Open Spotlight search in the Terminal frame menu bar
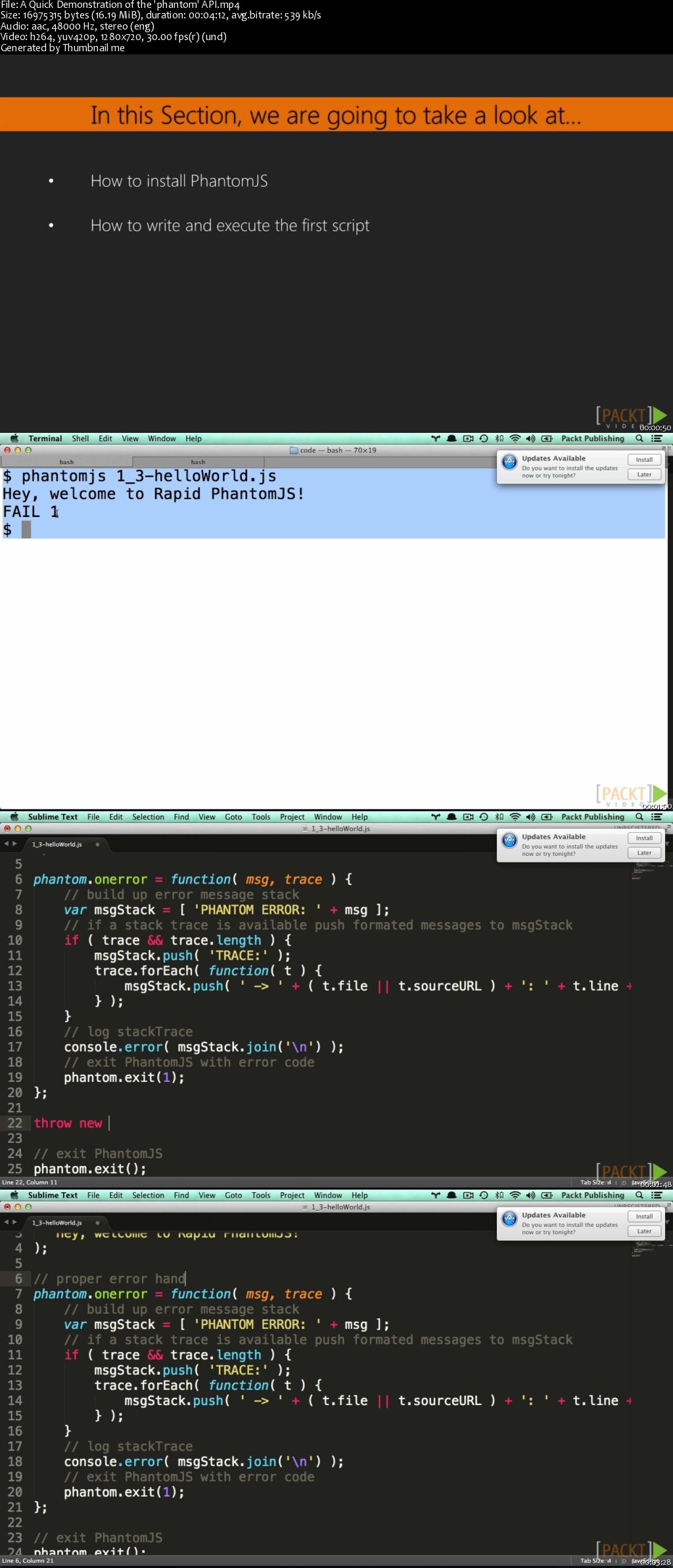This screenshot has width=673, height=1568. [x=639, y=438]
